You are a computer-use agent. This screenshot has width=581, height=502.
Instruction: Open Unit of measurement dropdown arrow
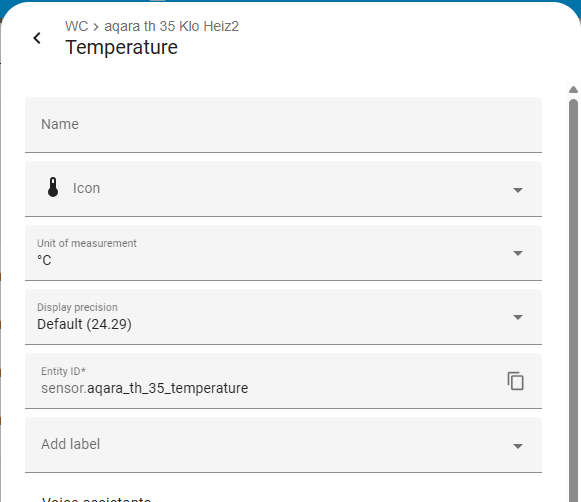point(518,253)
